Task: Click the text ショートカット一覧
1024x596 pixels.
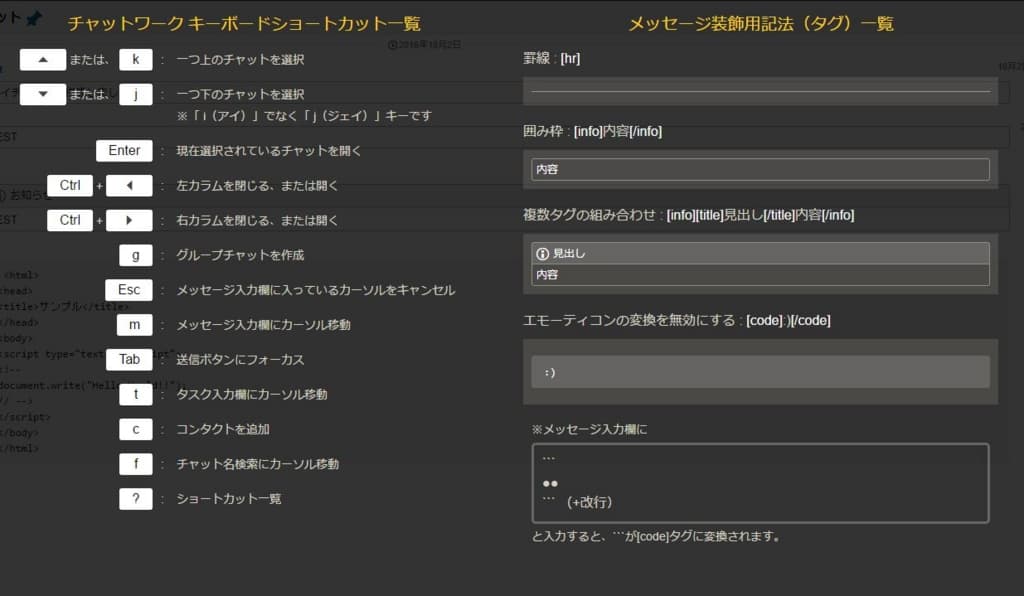Action: (x=229, y=499)
